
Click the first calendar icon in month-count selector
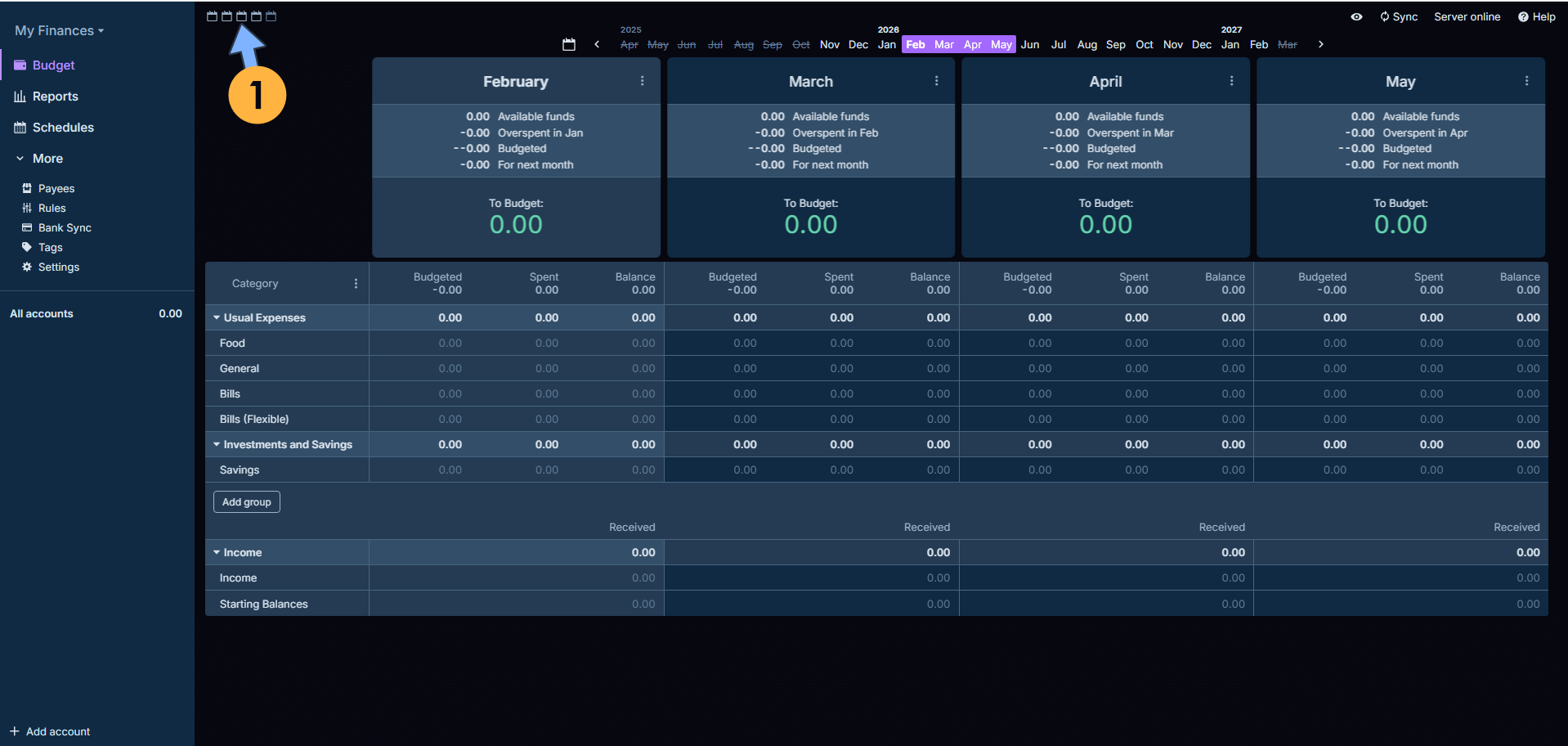point(212,16)
